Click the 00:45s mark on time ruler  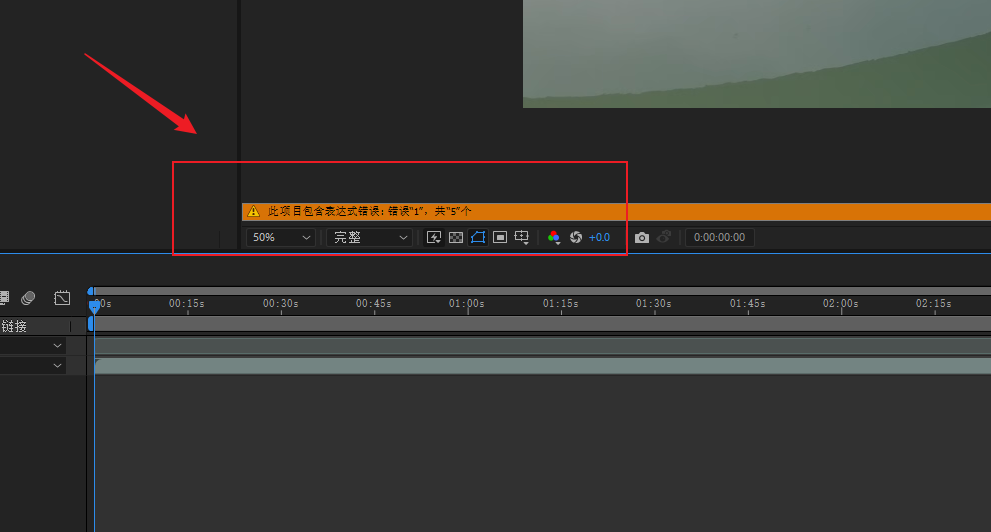pos(374,304)
